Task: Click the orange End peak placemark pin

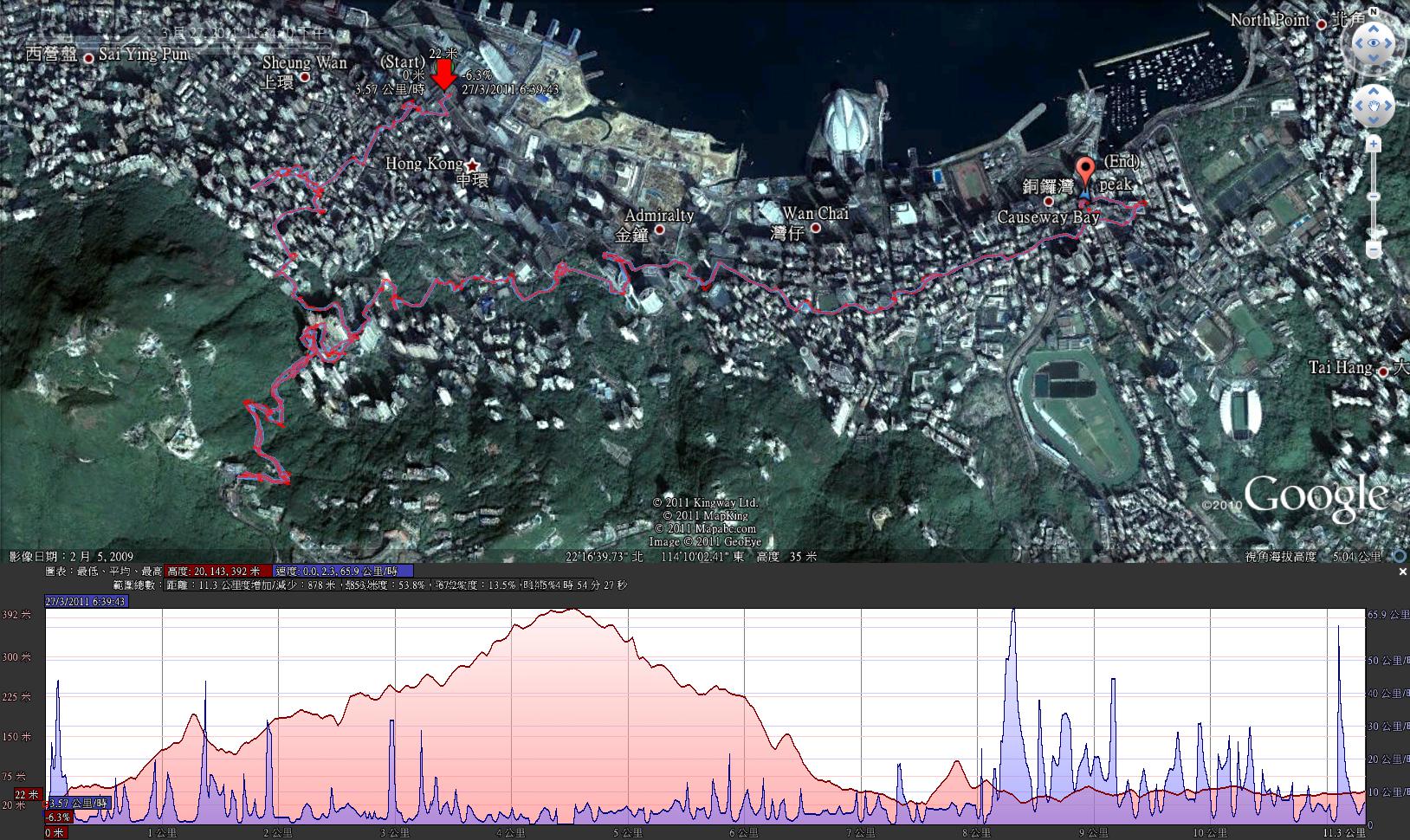Action: tap(1084, 173)
